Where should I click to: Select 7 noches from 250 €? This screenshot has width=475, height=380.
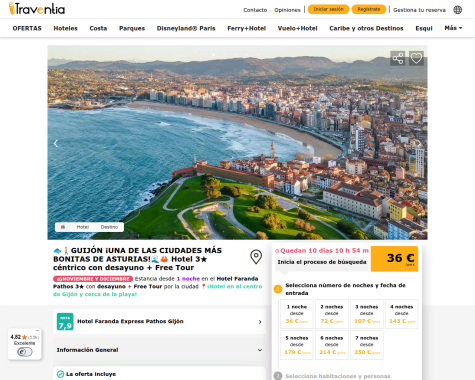point(367,345)
